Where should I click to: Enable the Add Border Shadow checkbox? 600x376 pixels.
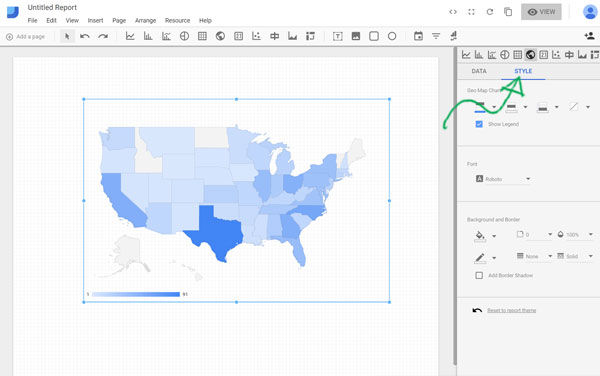click(479, 275)
